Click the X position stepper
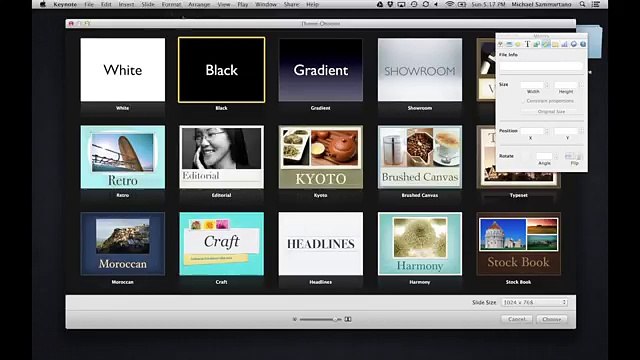 tap(547, 131)
